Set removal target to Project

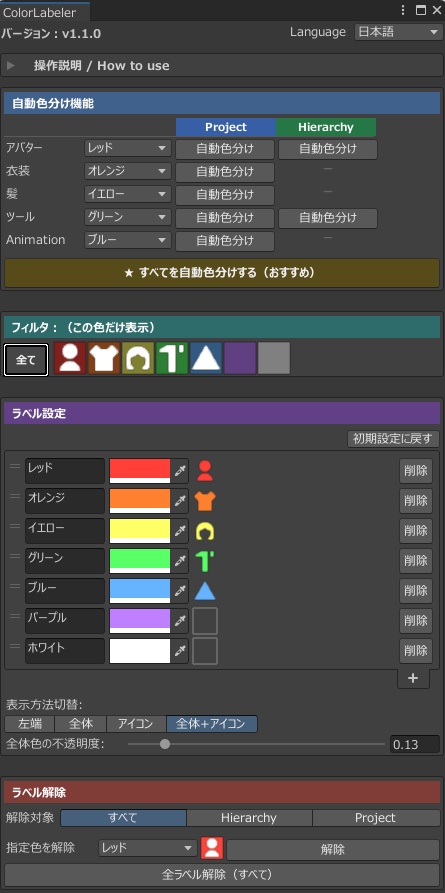(x=376, y=818)
